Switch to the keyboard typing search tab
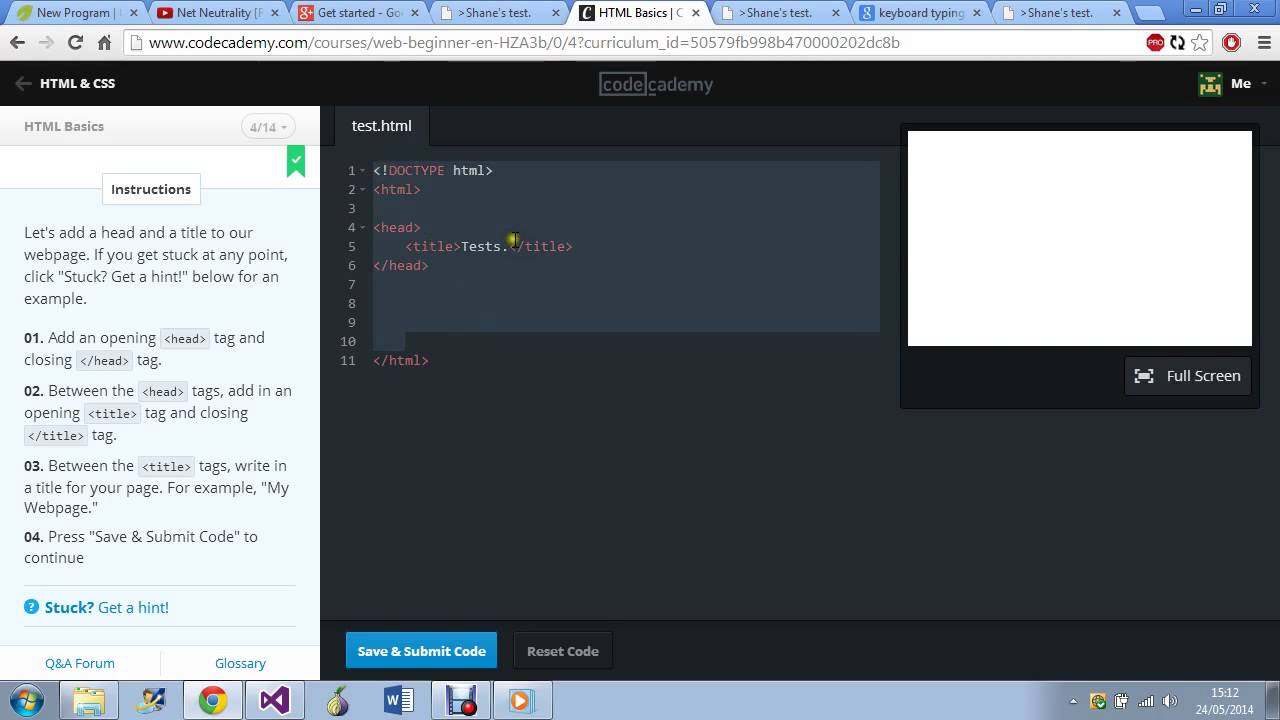 pyautogui.click(x=921, y=13)
